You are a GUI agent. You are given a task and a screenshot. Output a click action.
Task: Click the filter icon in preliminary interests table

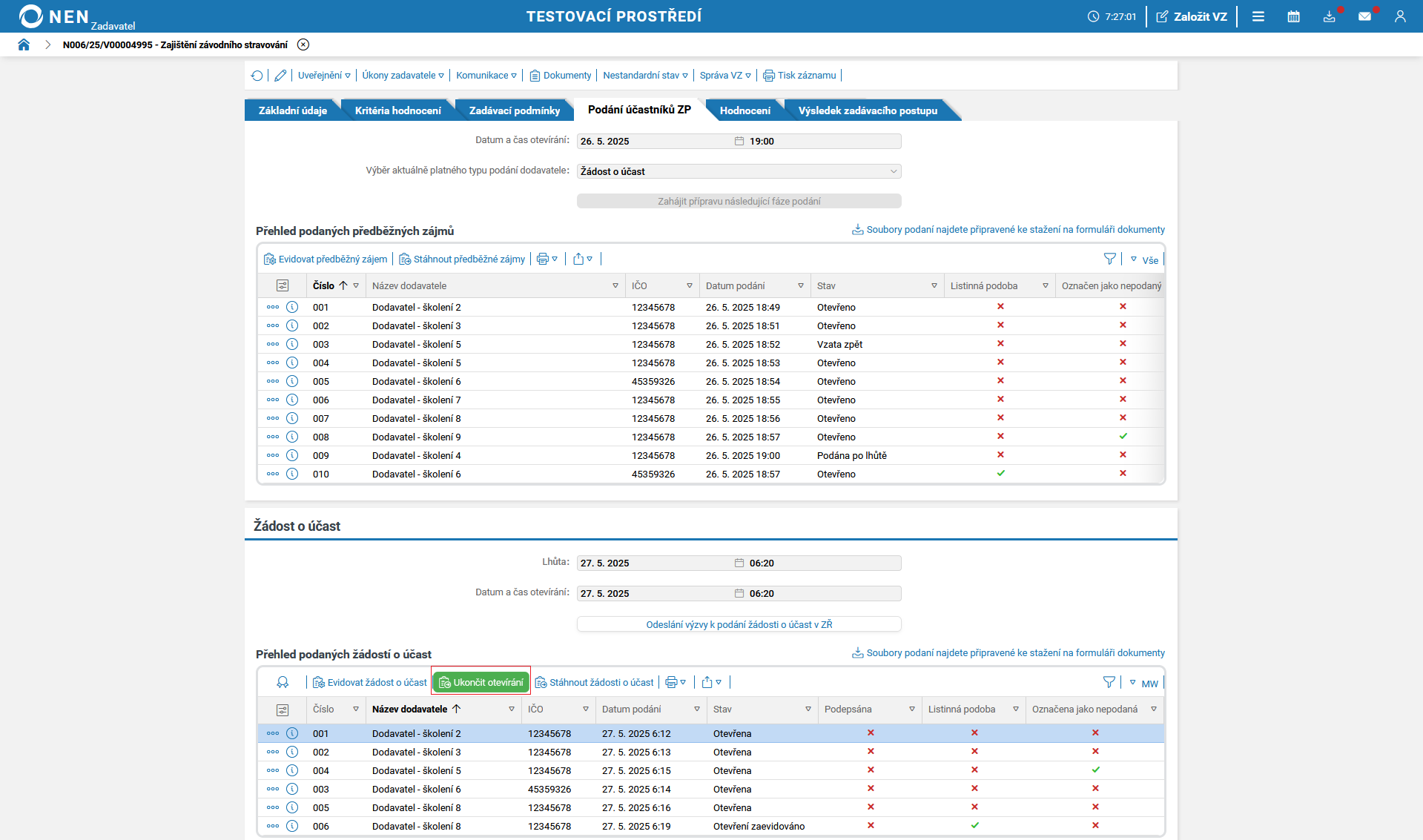[x=1109, y=259]
